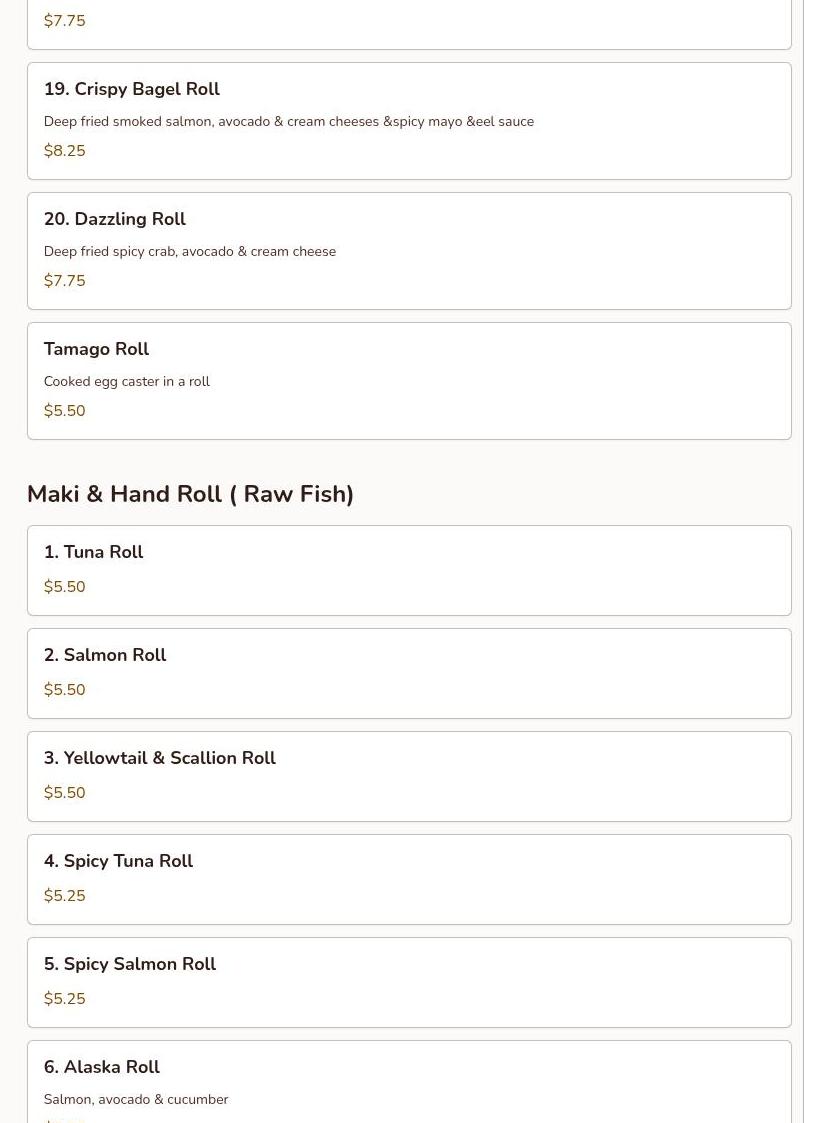Open the 6. Alaska Roll item

(x=409, y=1081)
